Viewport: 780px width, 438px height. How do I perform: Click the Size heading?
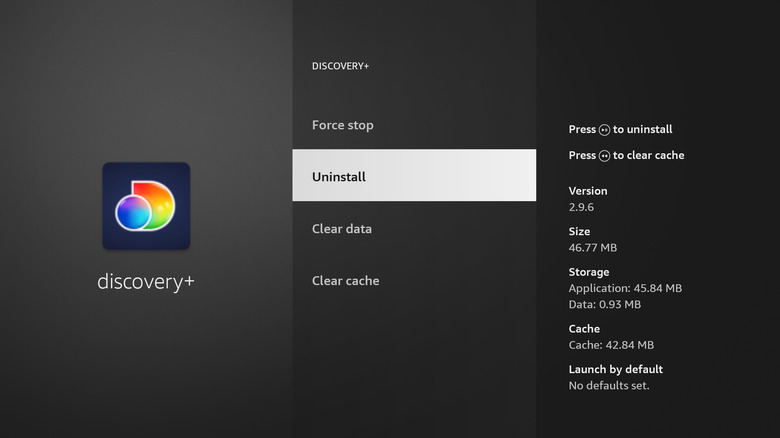click(580, 231)
